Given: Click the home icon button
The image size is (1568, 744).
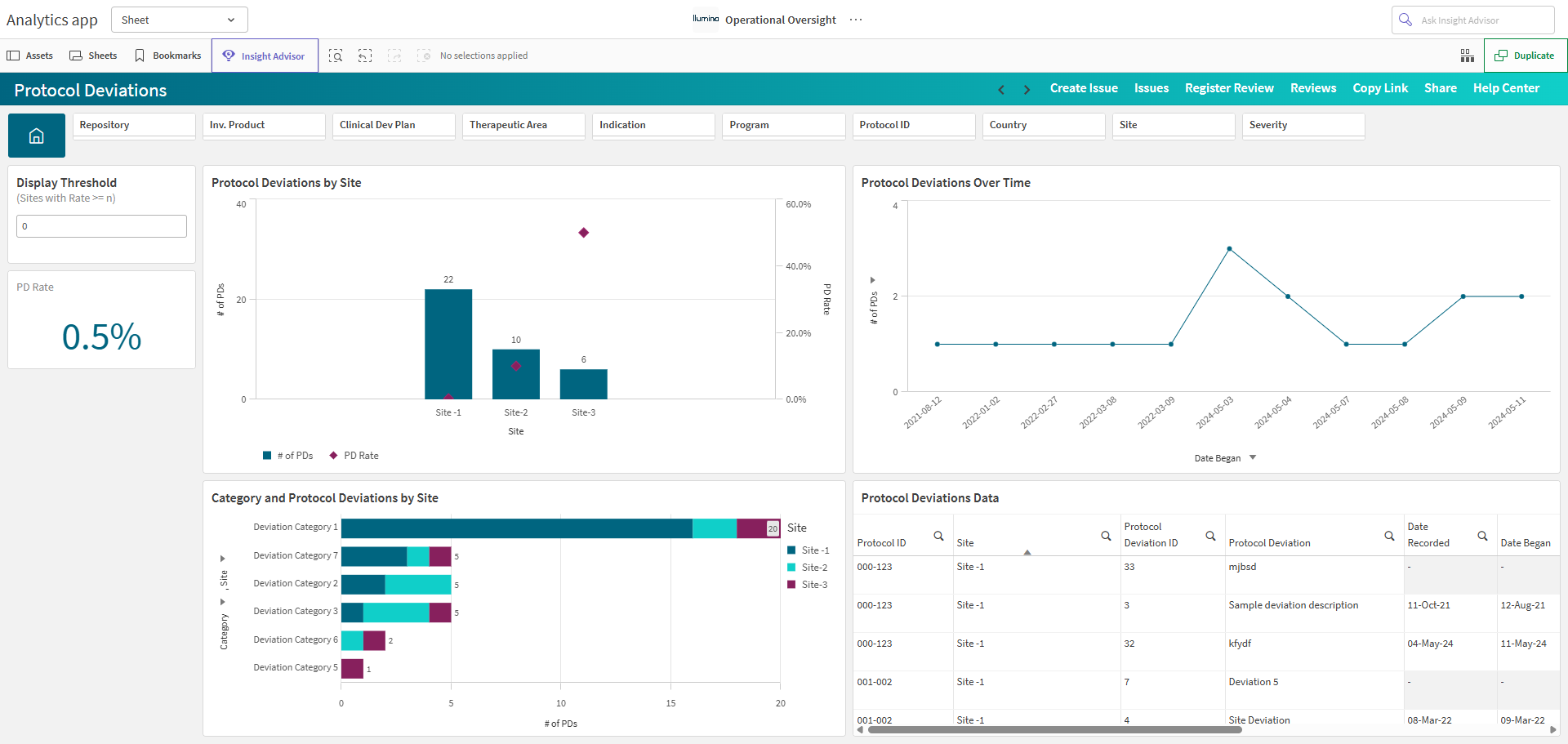Looking at the screenshot, I should [37, 136].
